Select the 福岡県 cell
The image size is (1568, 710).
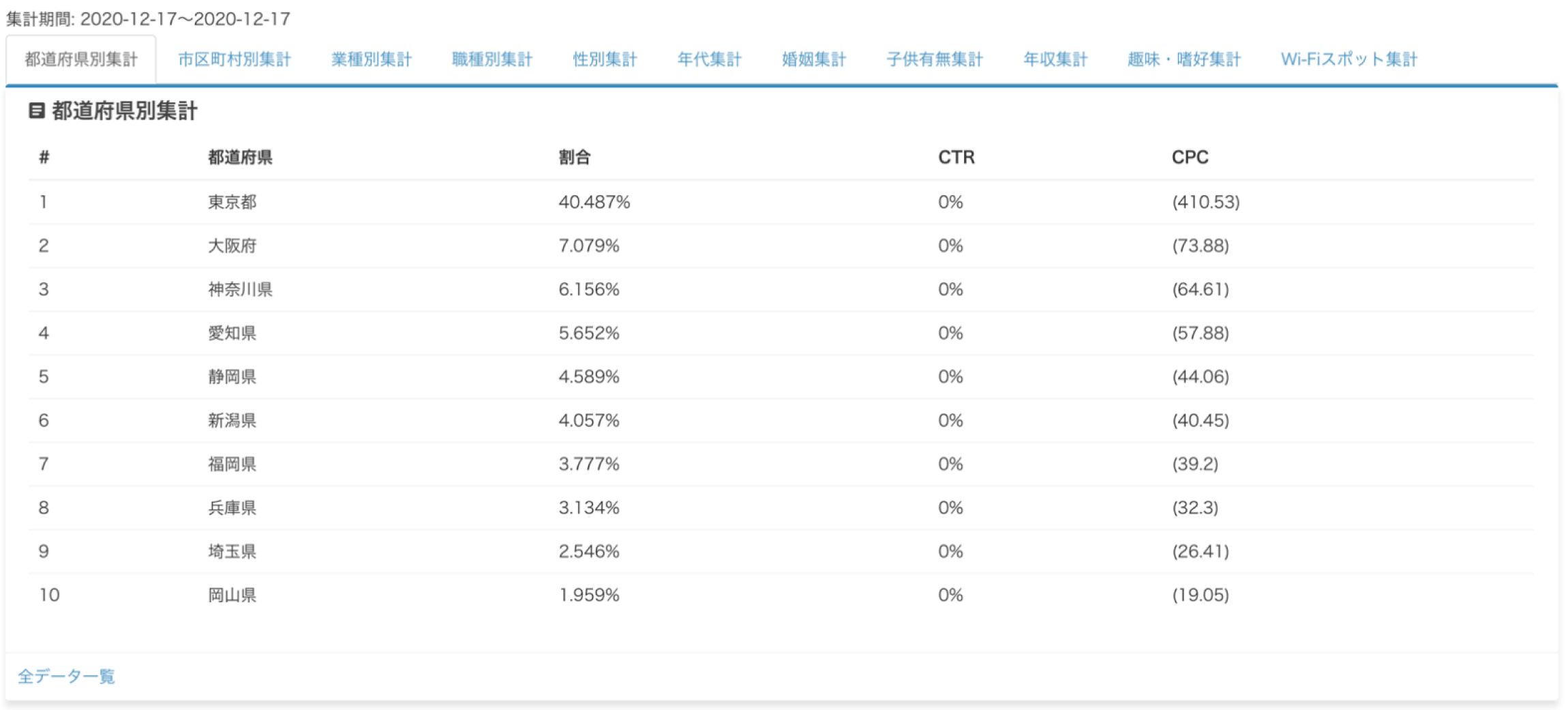click(x=232, y=464)
